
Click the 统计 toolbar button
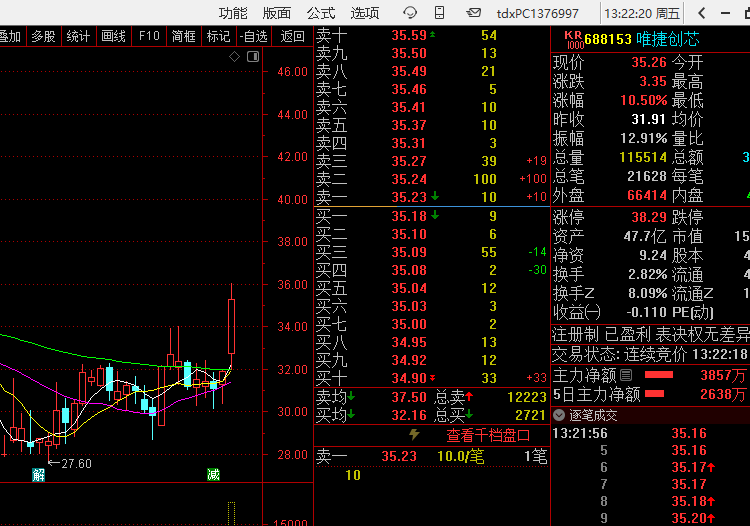click(x=78, y=36)
